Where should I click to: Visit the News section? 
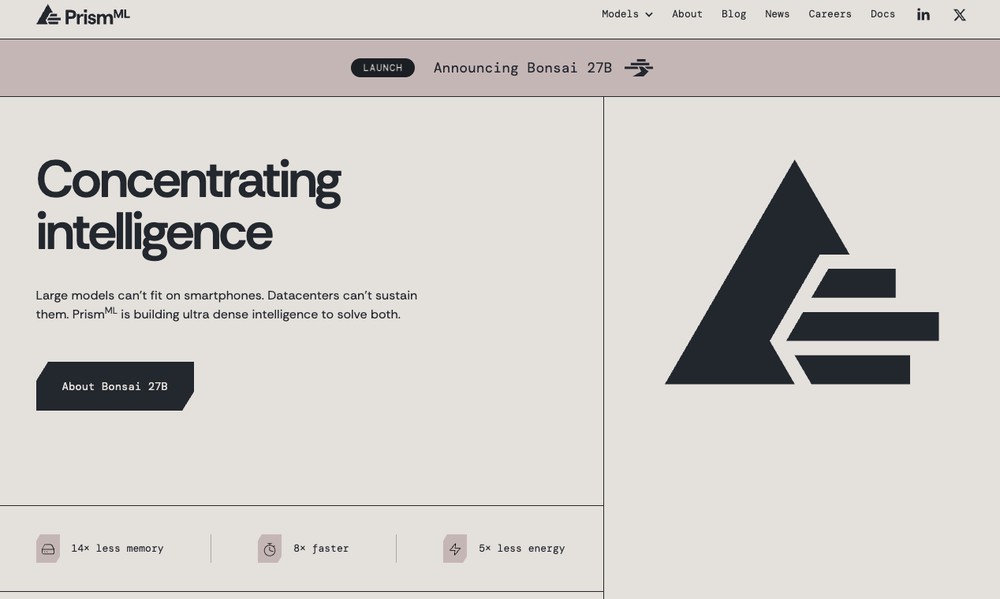pyautogui.click(x=777, y=14)
